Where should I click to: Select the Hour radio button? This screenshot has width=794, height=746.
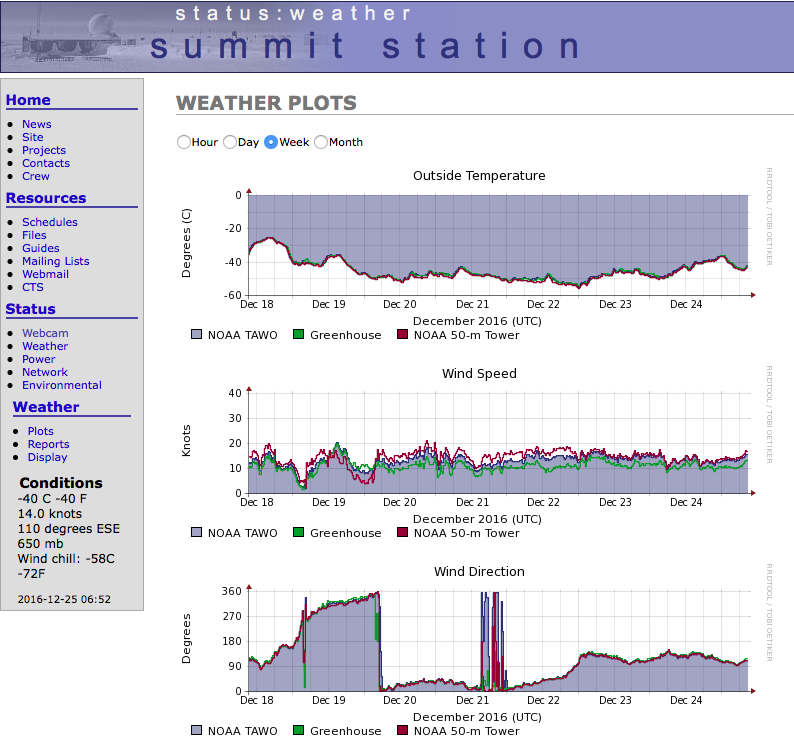pos(183,142)
